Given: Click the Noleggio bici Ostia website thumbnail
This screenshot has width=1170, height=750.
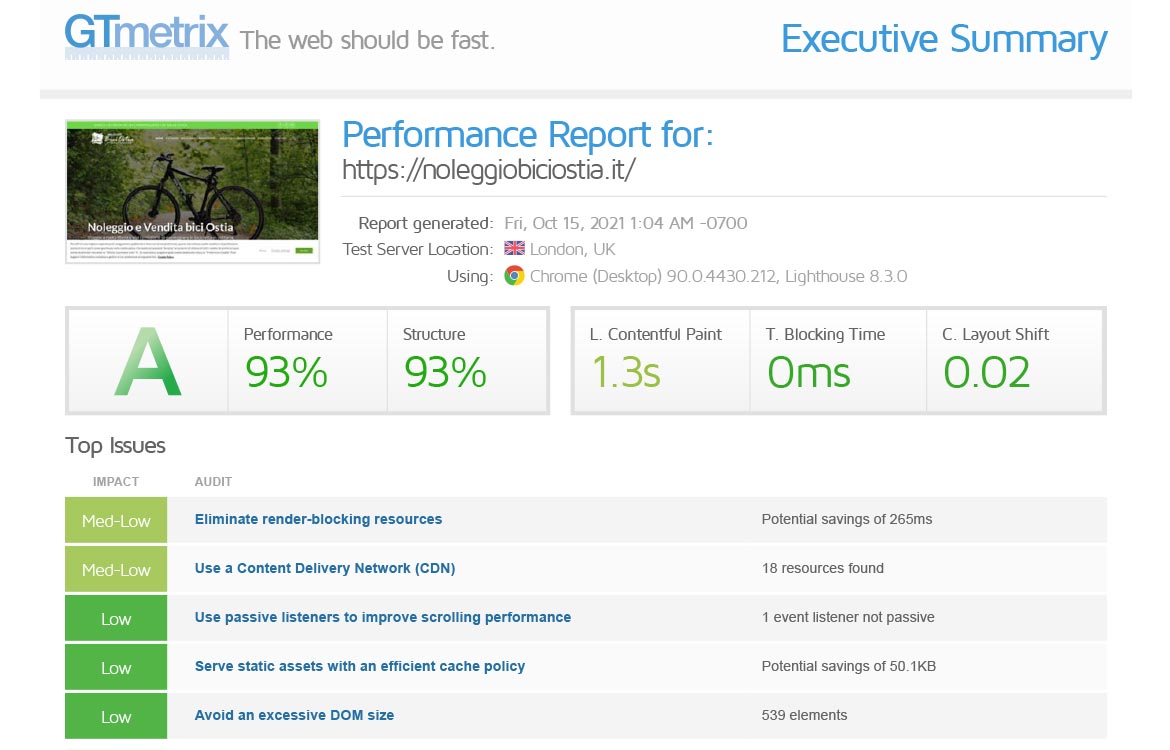Looking at the screenshot, I should pyautogui.click(x=192, y=191).
